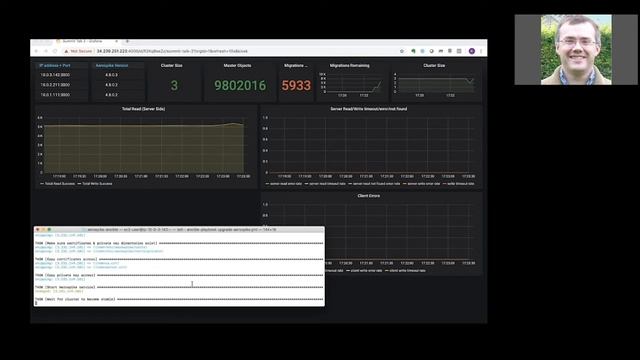
Task: Sort by the Aerospike Version column header
Action: point(111,65)
